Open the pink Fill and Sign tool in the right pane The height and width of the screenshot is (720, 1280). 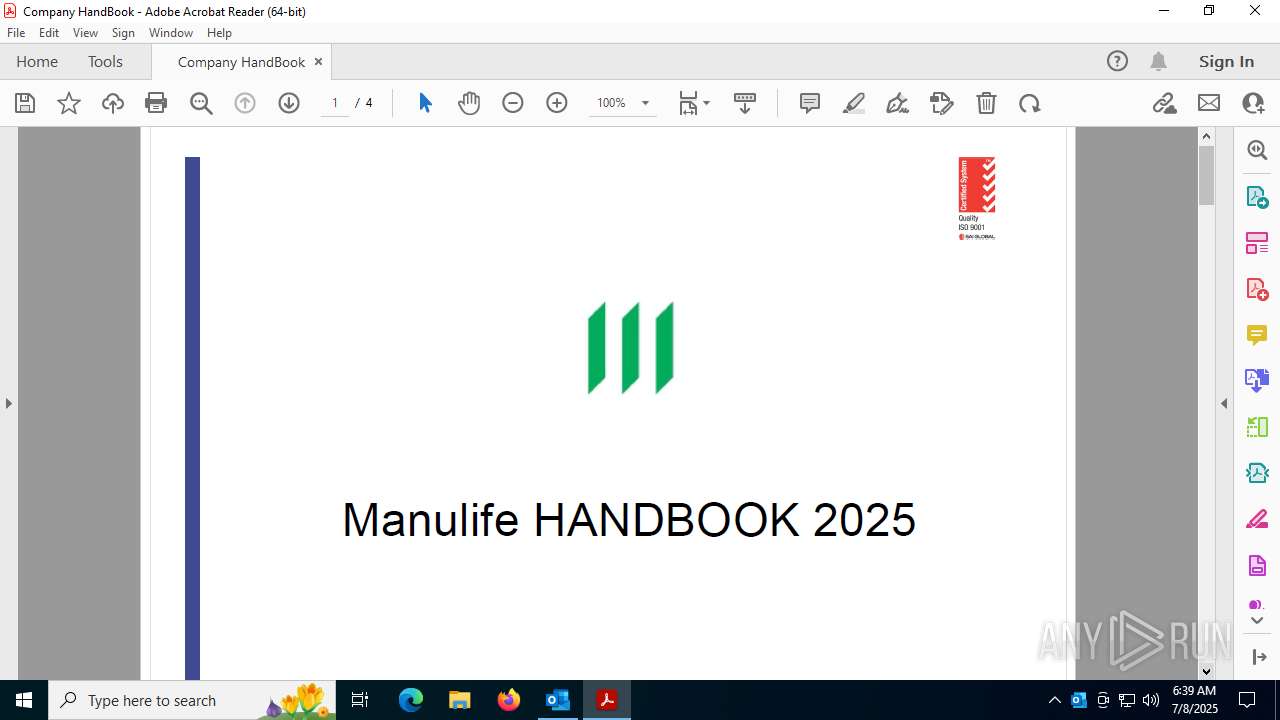(x=1257, y=520)
